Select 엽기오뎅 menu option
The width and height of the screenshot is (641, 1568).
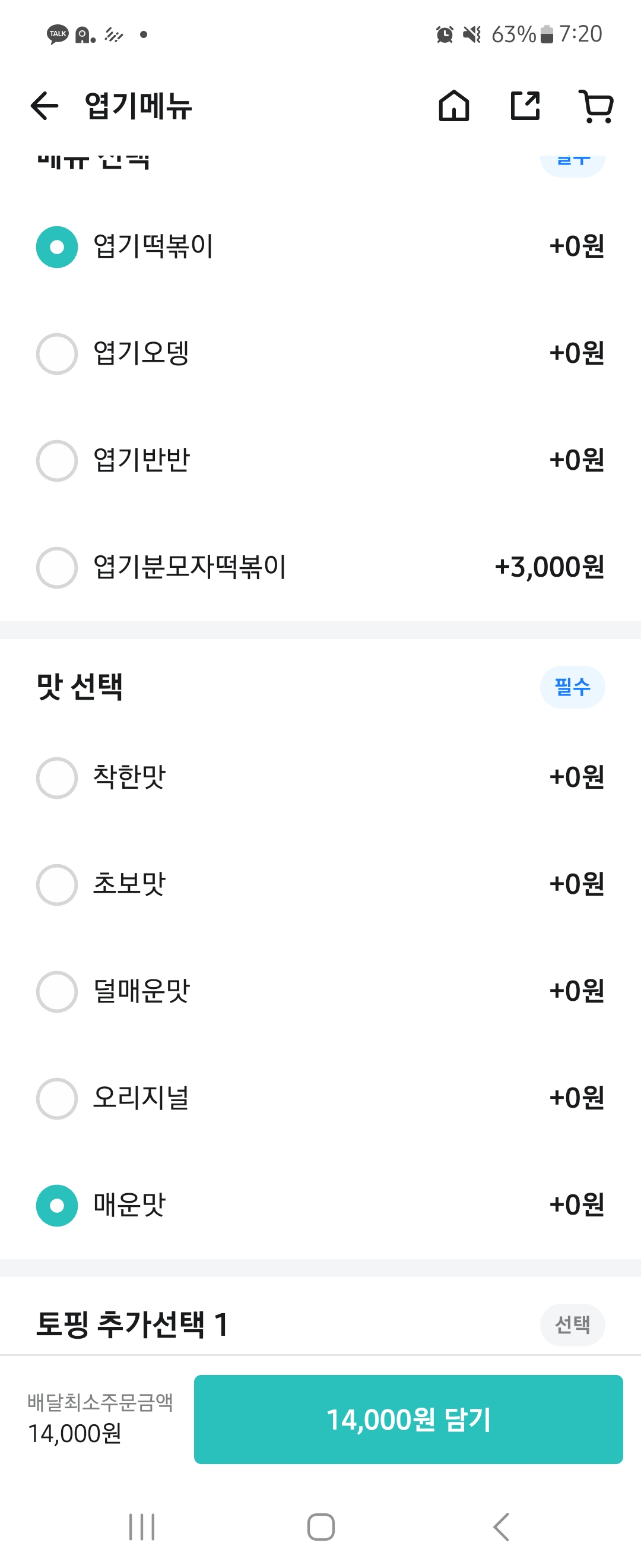point(56,353)
